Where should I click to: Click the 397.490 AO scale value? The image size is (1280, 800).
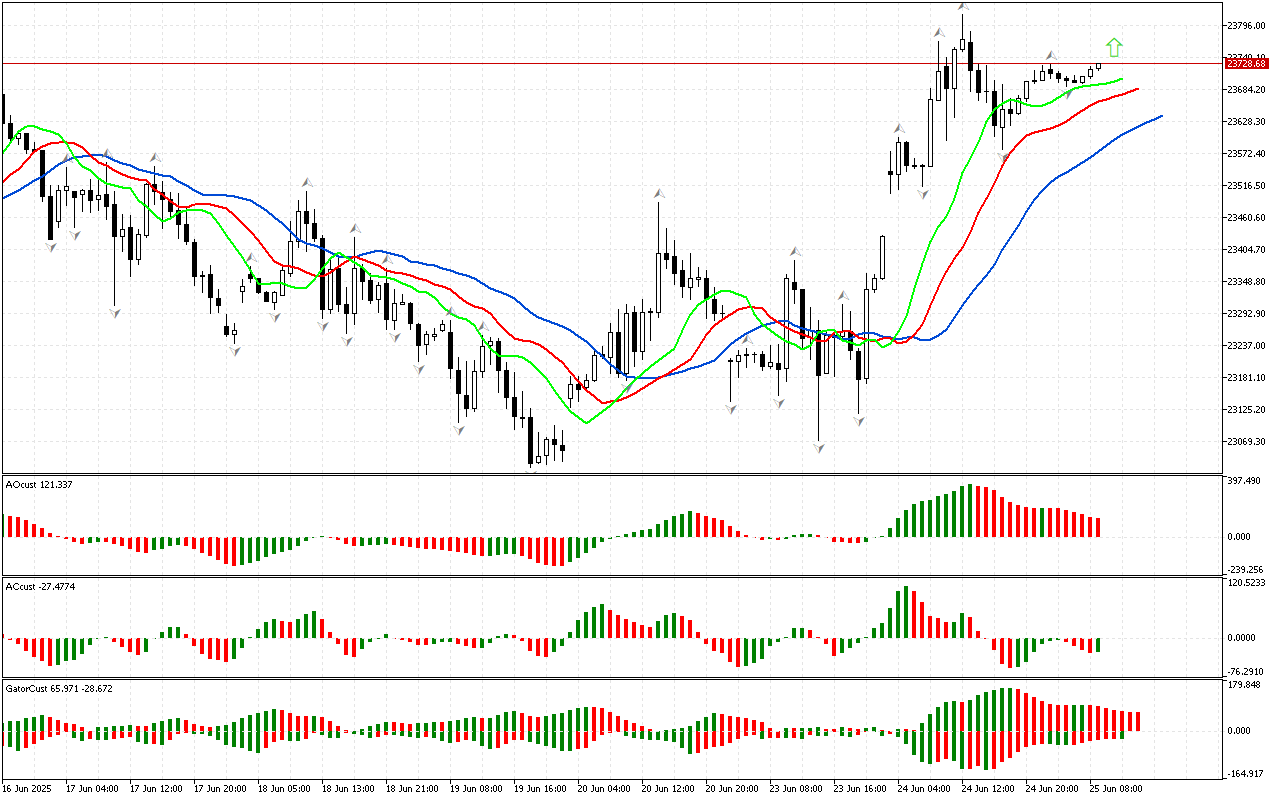(1245, 481)
